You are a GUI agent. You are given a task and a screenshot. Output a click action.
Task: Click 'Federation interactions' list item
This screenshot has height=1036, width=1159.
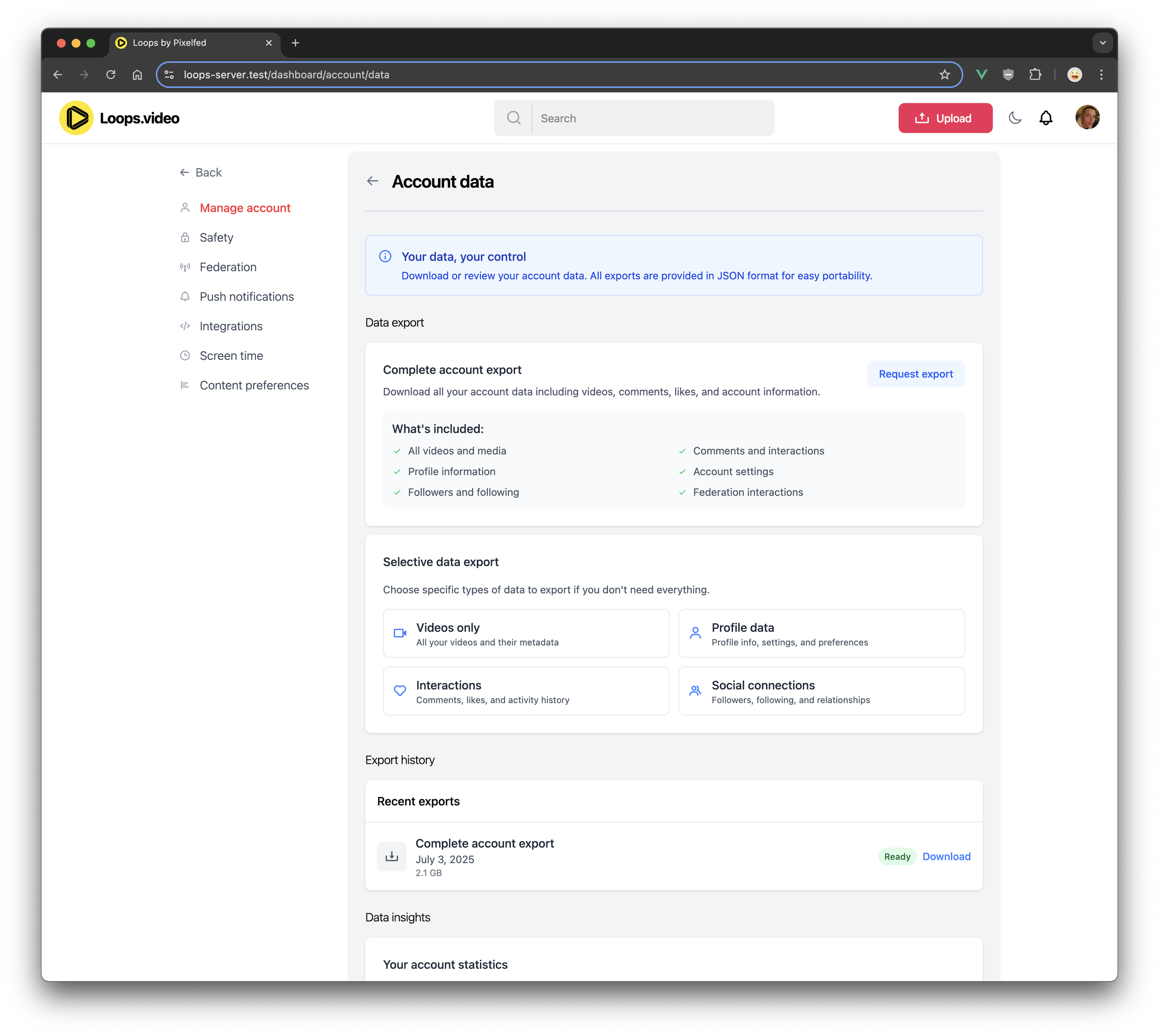(x=748, y=492)
